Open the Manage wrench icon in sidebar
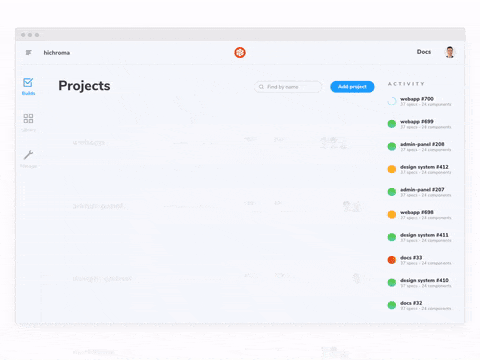The image size is (480, 360). [x=28, y=155]
